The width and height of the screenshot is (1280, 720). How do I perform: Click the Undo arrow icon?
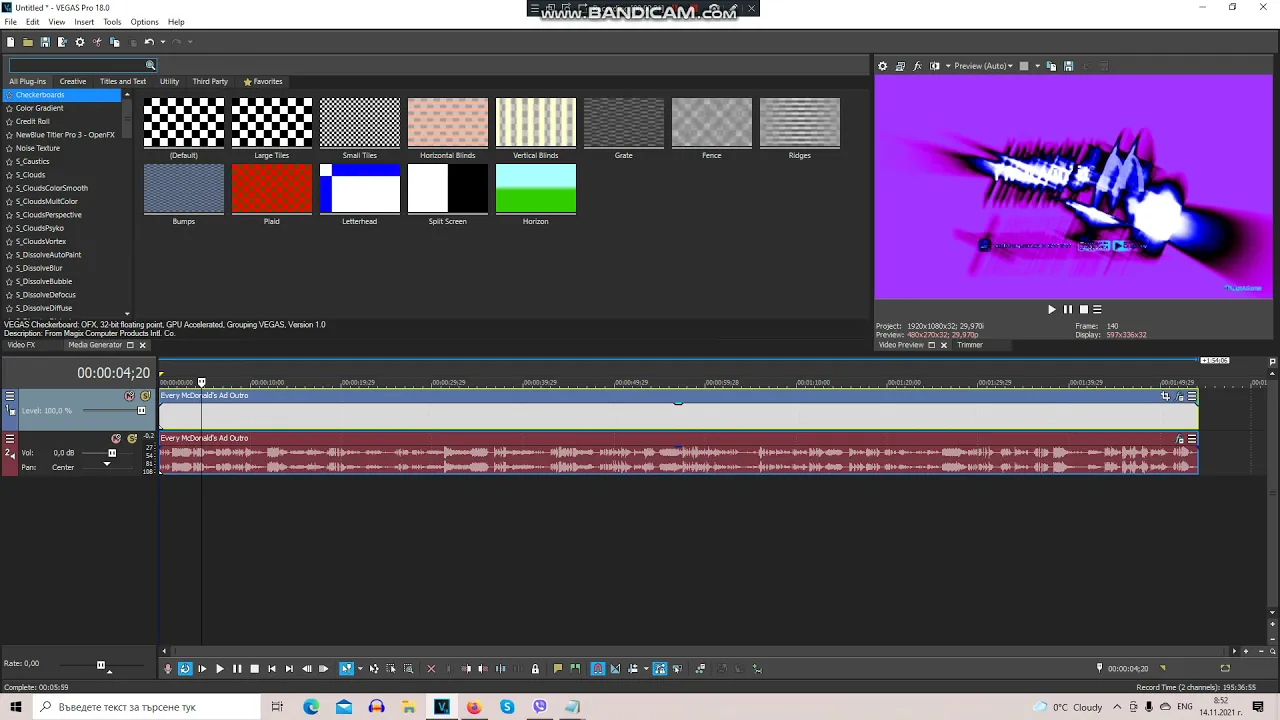pos(149,42)
